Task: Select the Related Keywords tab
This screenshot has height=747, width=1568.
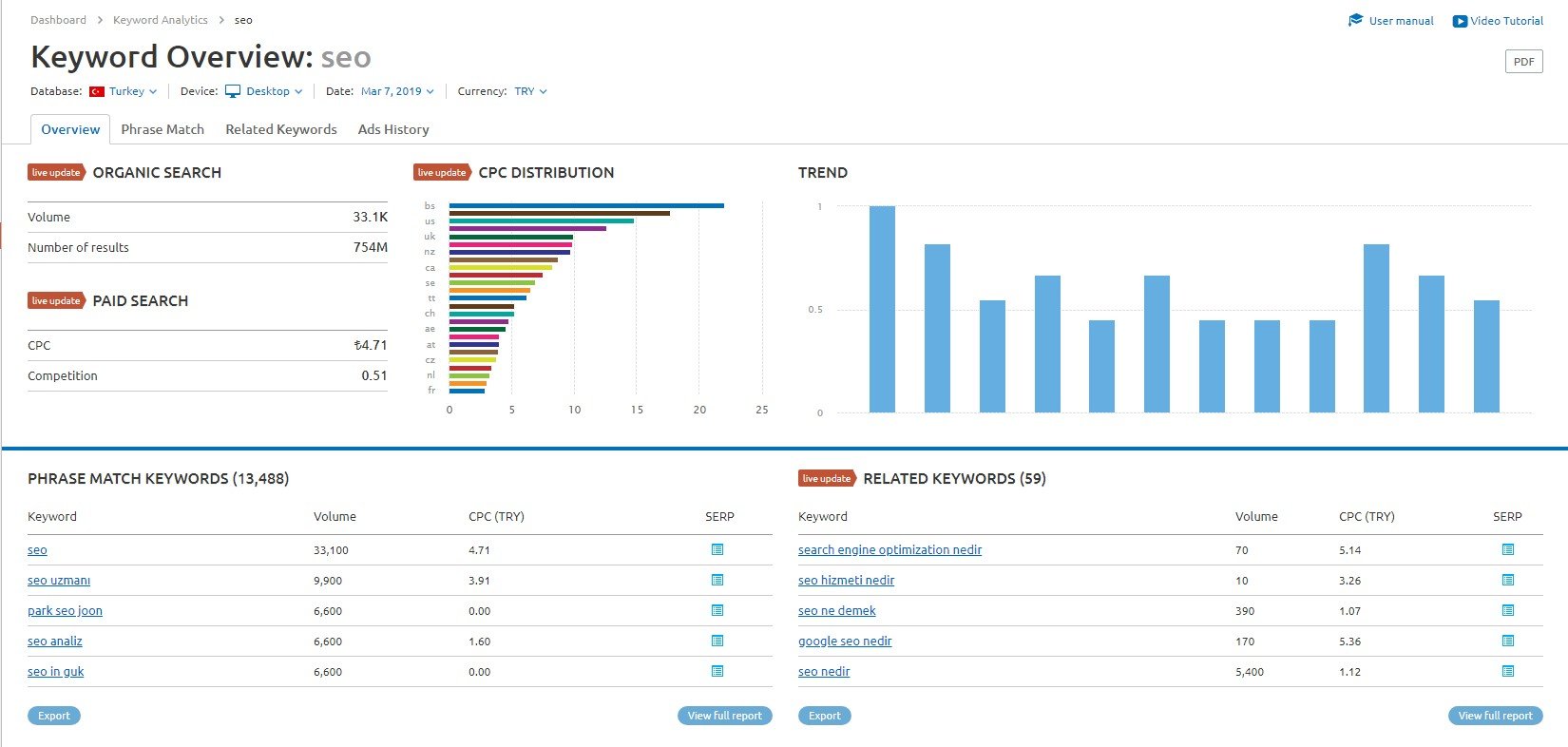Action: point(280,129)
